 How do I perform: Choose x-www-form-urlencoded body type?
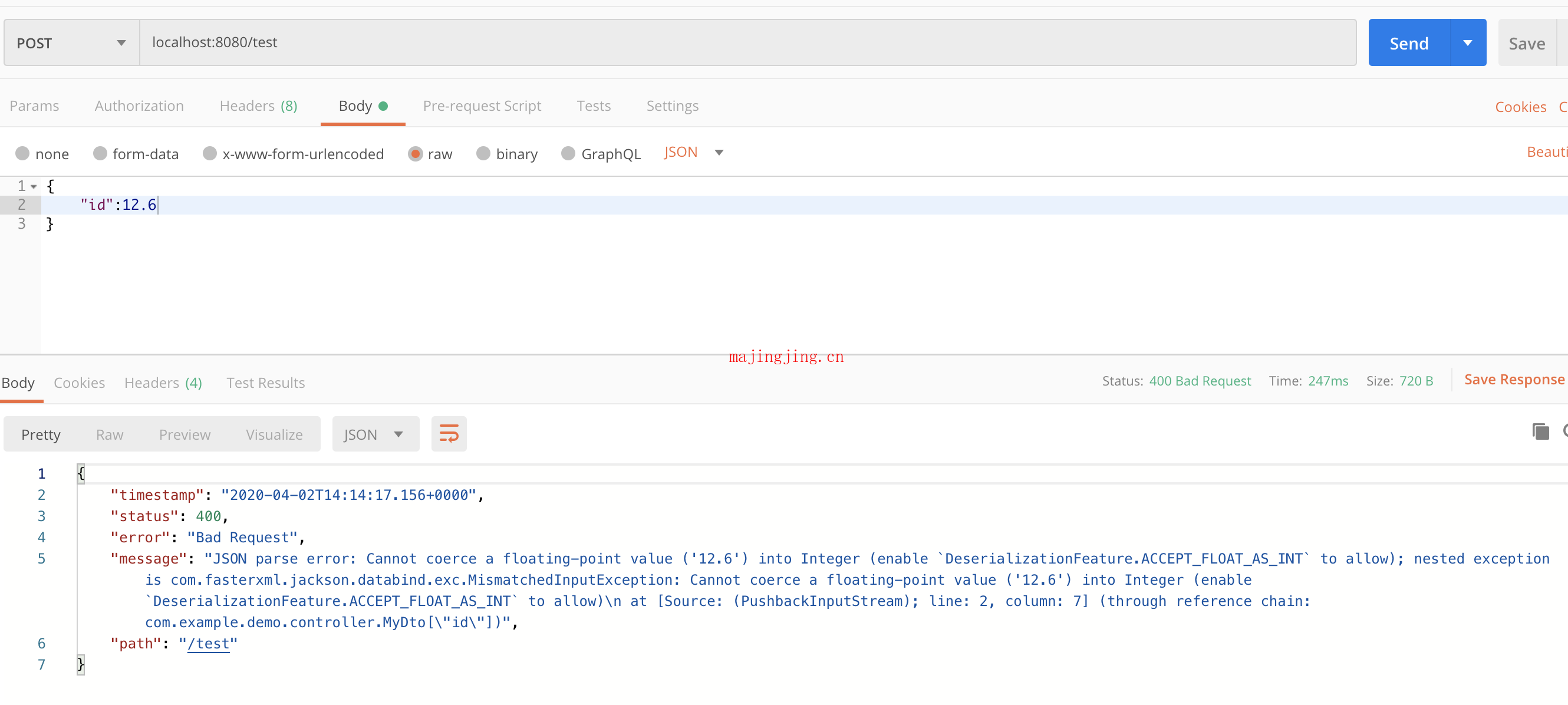coord(209,153)
